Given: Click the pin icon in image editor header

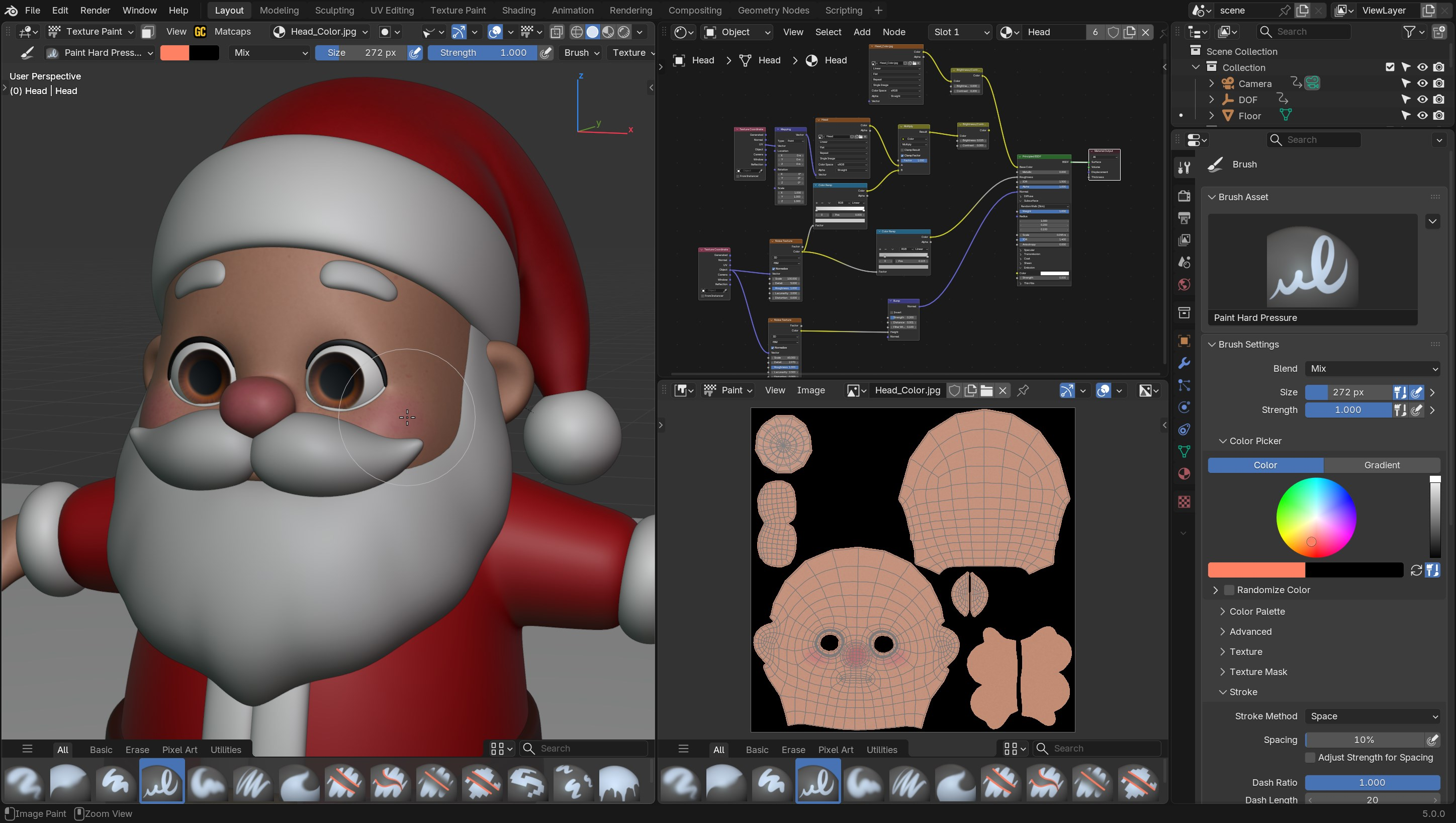Looking at the screenshot, I should coord(1023,390).
